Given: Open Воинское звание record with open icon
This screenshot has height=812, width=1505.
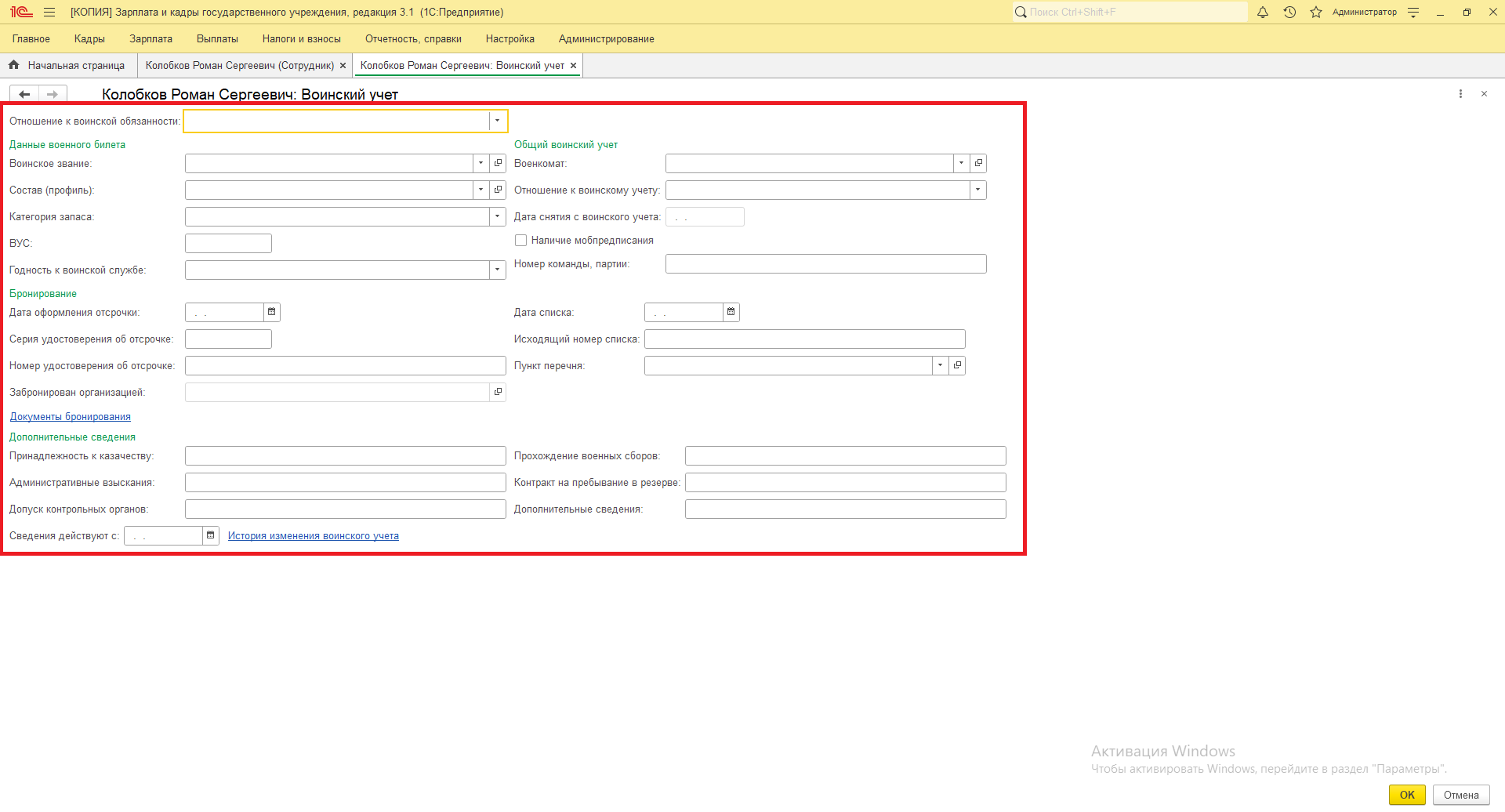Looking at the screenshot, I should [x=498, y=164].
